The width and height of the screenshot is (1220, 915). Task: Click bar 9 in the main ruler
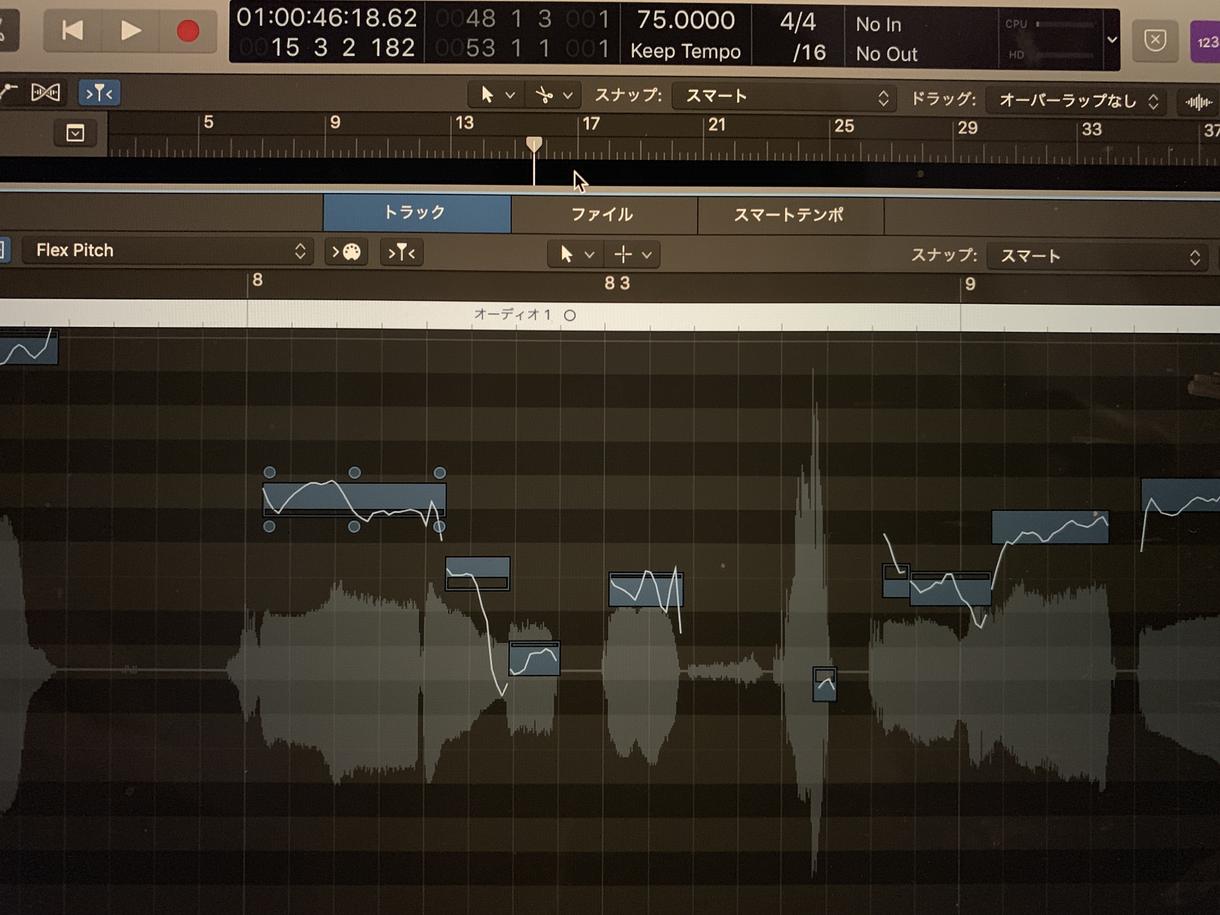tap(335, 122)
